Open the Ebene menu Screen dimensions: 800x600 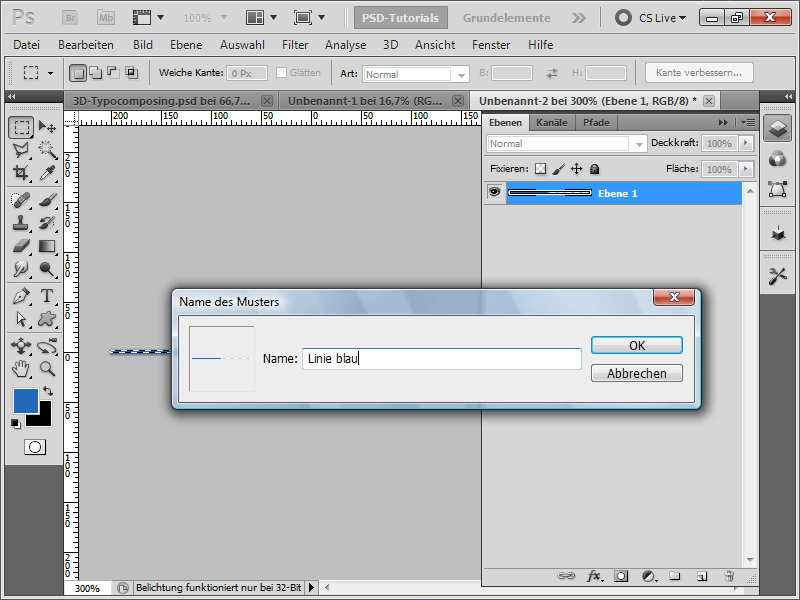[186, 45]
